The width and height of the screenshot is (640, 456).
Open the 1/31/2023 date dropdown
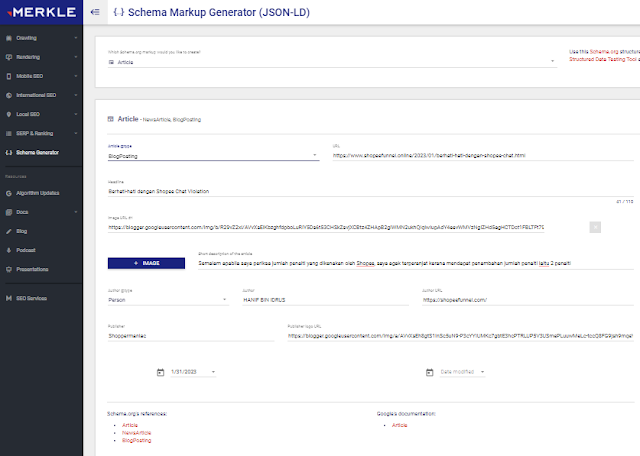(x=193, y=372)
